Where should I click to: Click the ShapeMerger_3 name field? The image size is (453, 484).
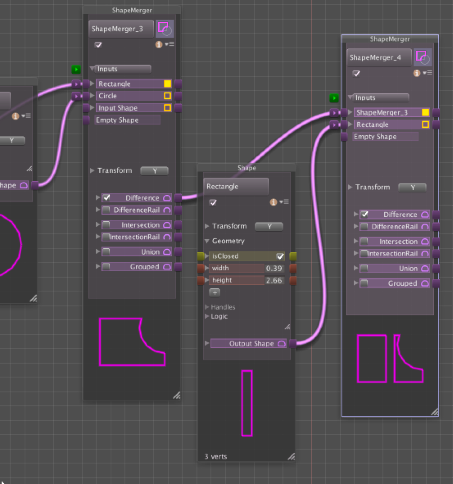click(121, 29)
